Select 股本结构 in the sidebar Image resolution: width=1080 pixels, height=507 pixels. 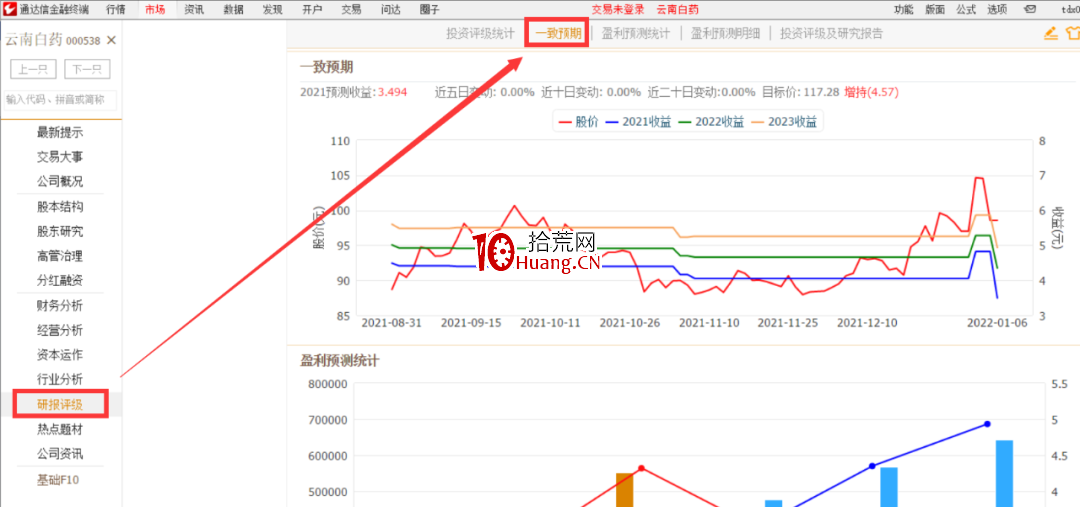tap(60, 207)
